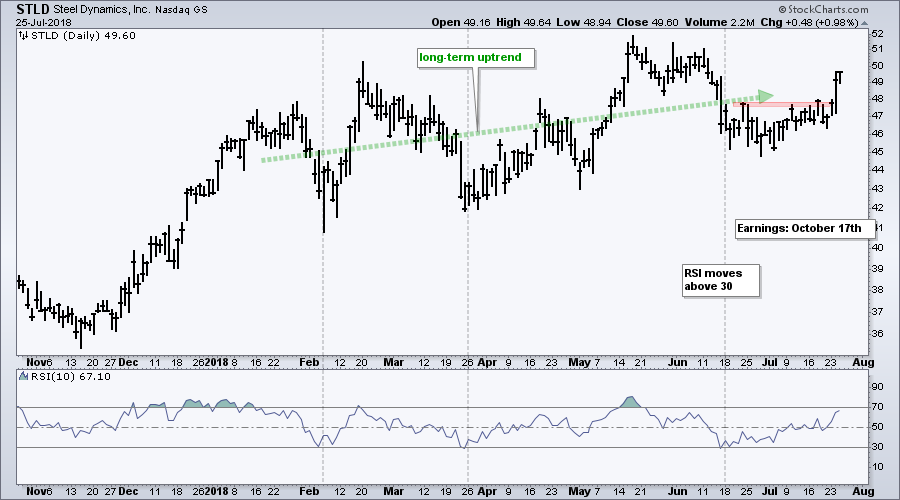
Task: Click the Volume 2.2M value
Action: click(x=719, y=22)
